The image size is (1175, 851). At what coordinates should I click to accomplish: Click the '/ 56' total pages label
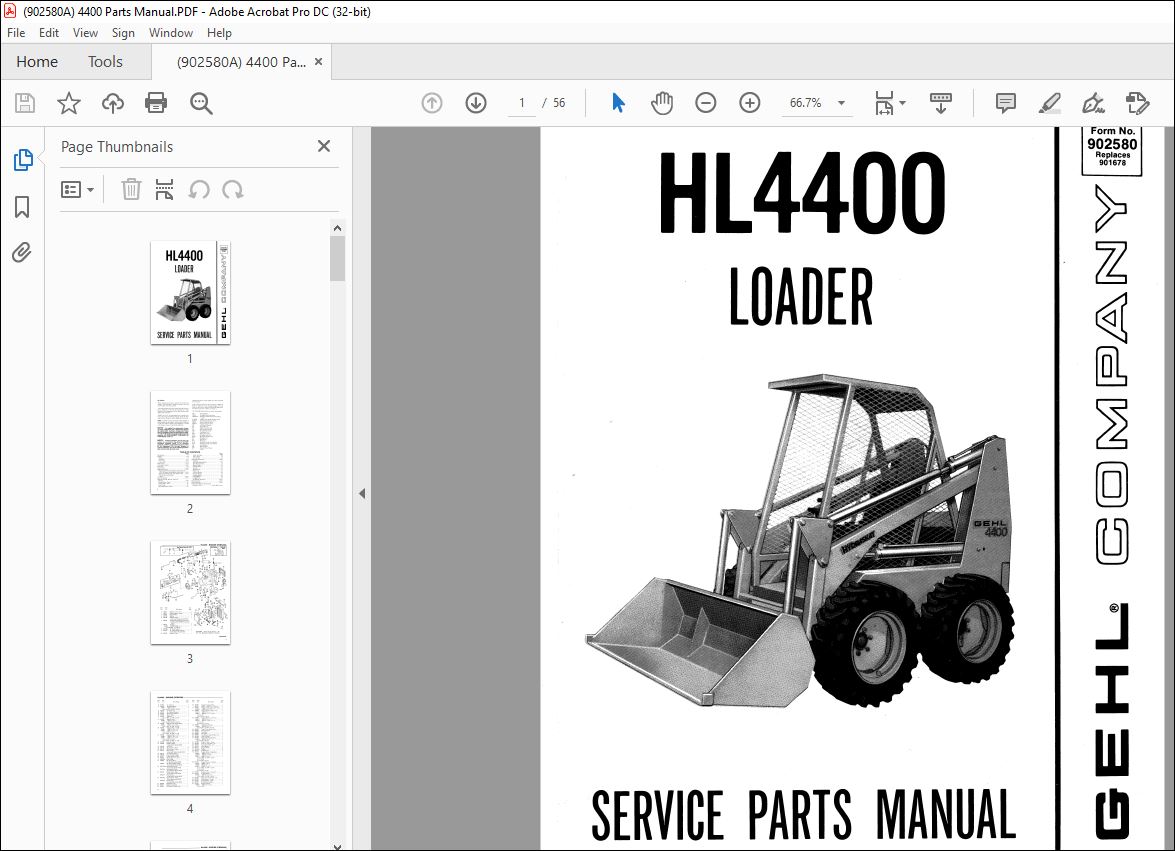pos(555,103)
